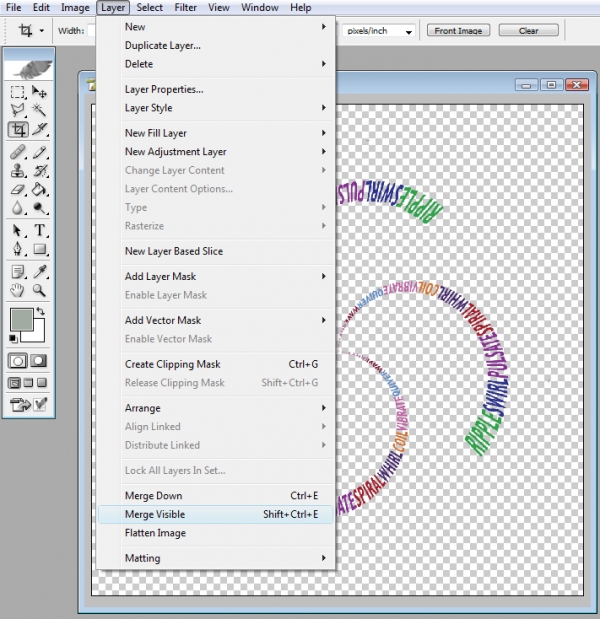Maximize the document window
Screen dimensions: 600x619
[551, 84]
